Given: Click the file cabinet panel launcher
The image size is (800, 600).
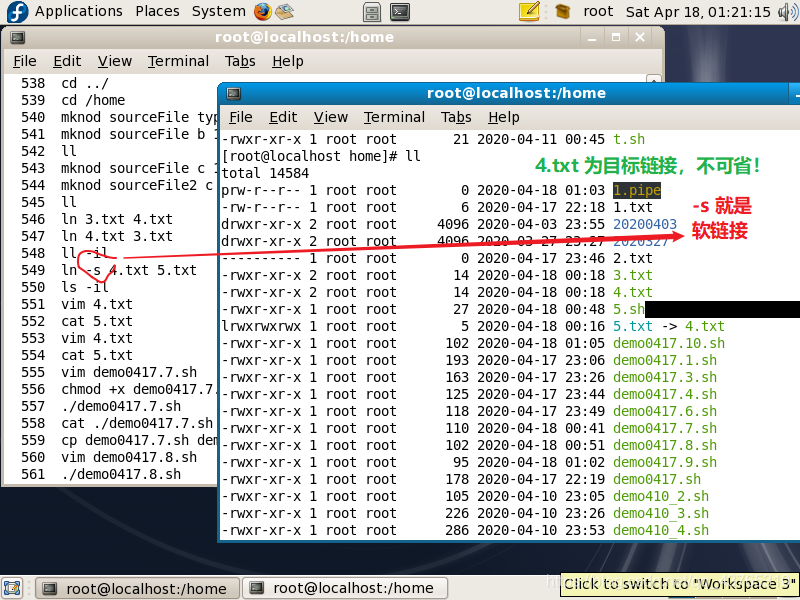Looking at the screenshot, I should [x=372, y=12].
